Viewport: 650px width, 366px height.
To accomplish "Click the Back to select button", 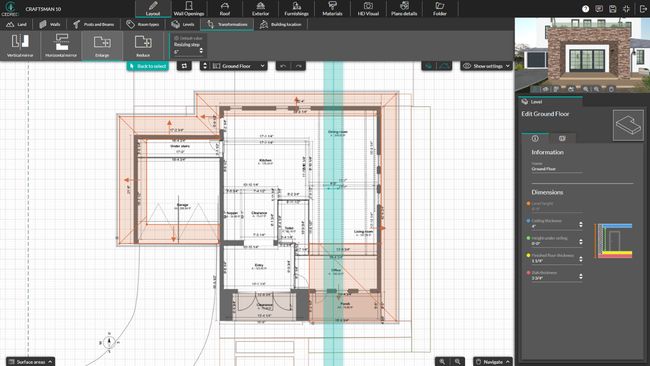I will (148, 66).
